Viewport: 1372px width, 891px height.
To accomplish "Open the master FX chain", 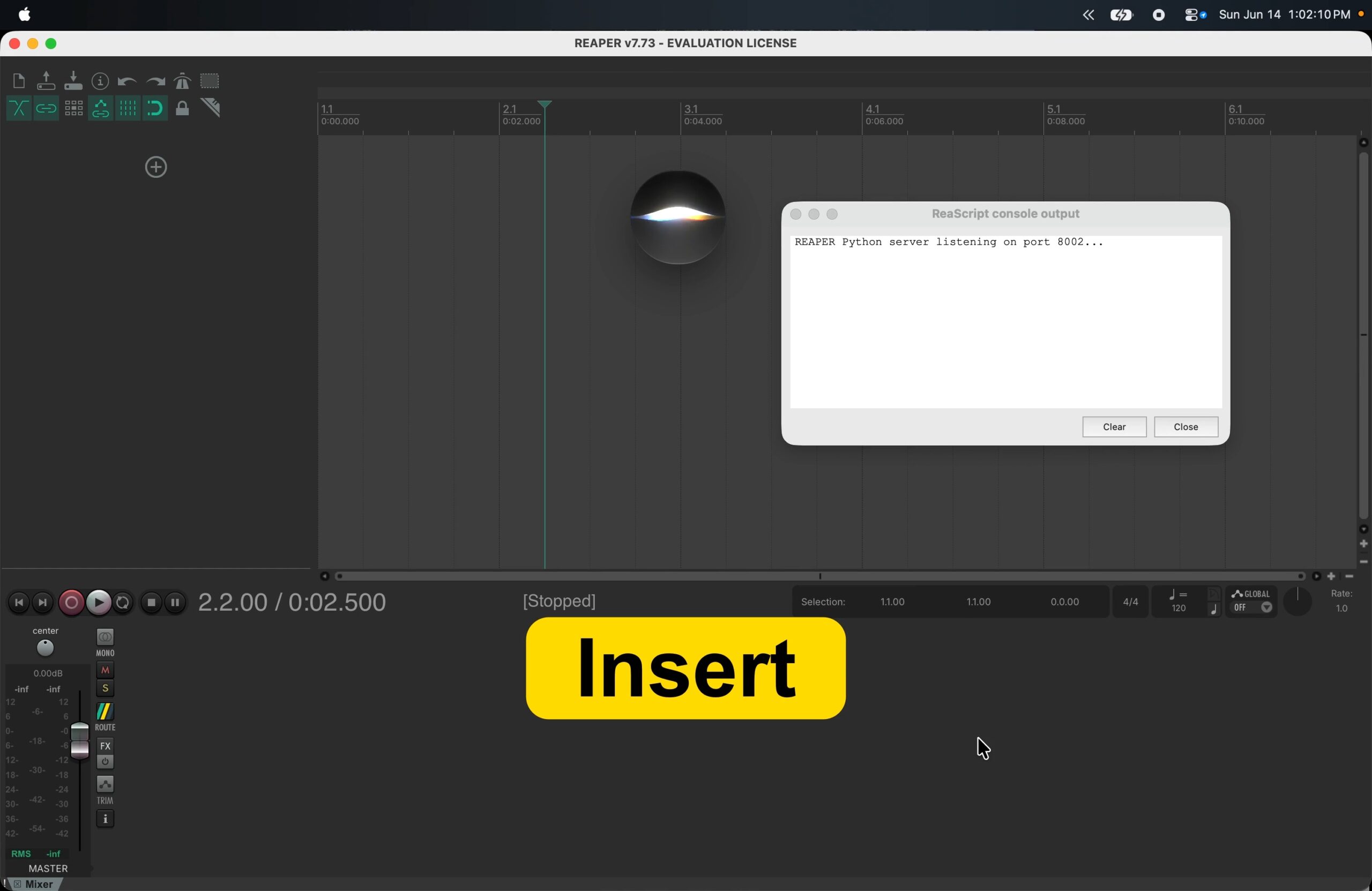I will click(106, 746).
